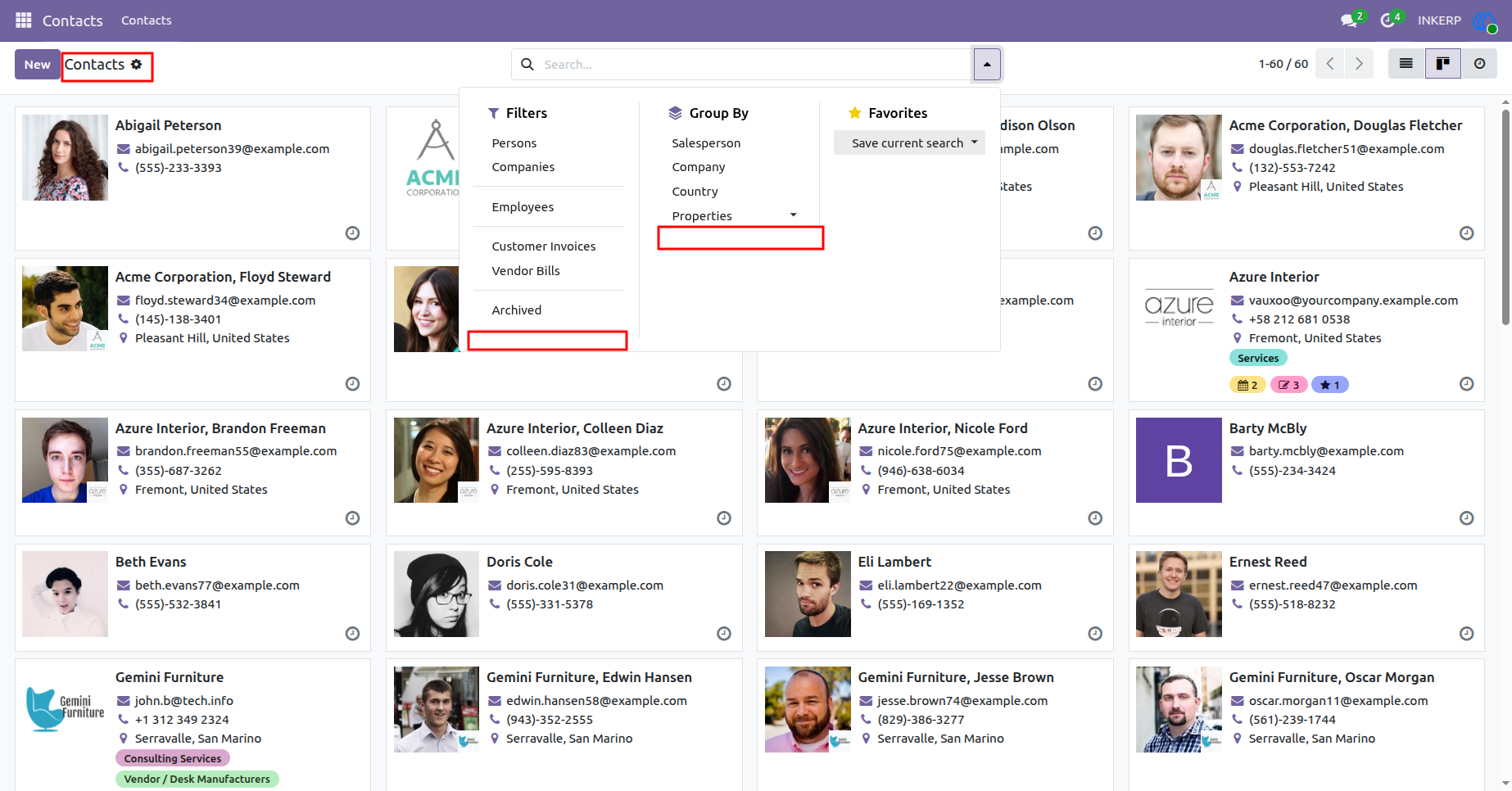Apply the Companies filter
1512x791 pixels.
tap(523, 167)
